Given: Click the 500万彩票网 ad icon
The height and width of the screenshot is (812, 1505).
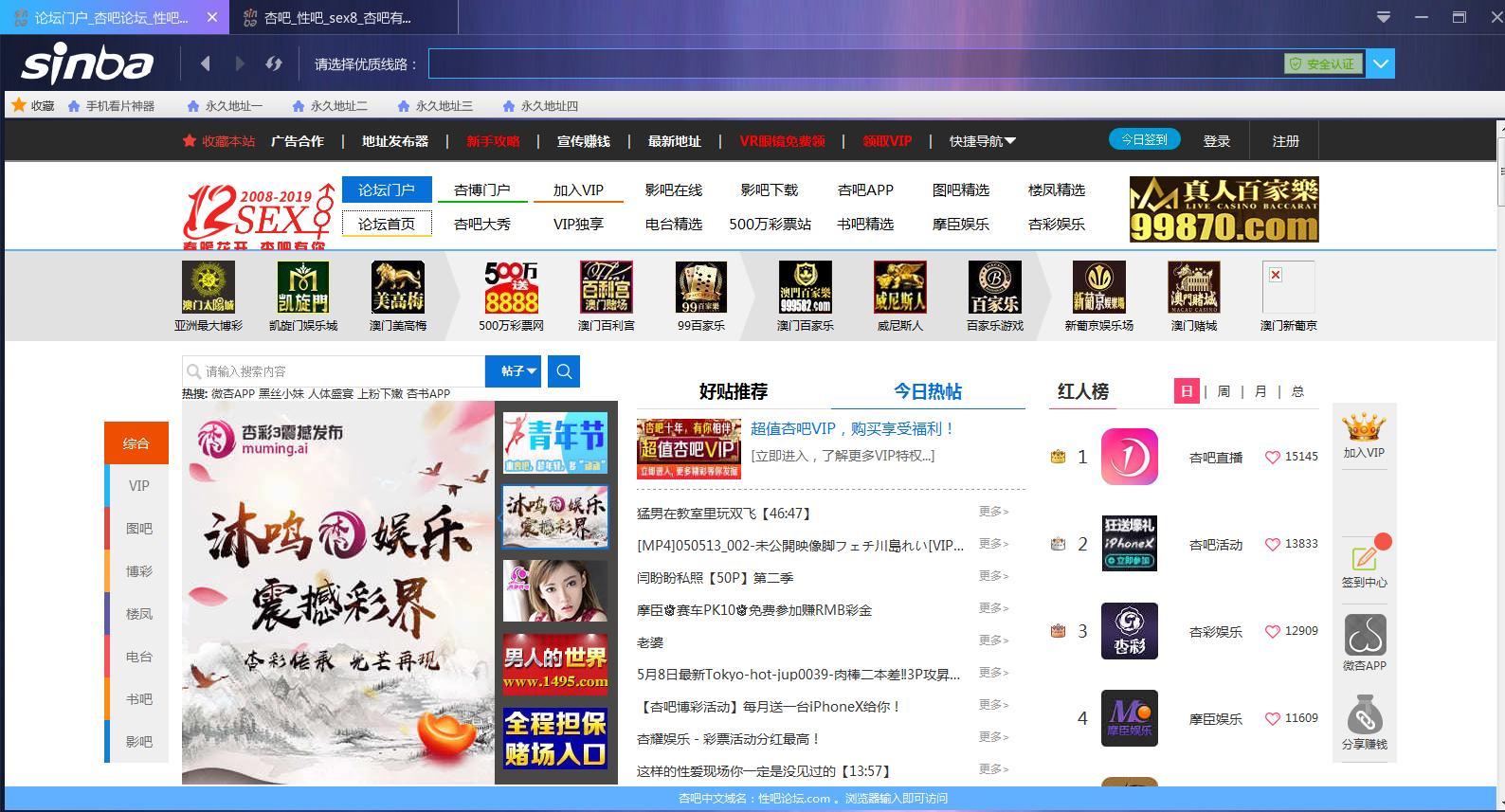Looking at the screenshot, I should coord(512,287).
